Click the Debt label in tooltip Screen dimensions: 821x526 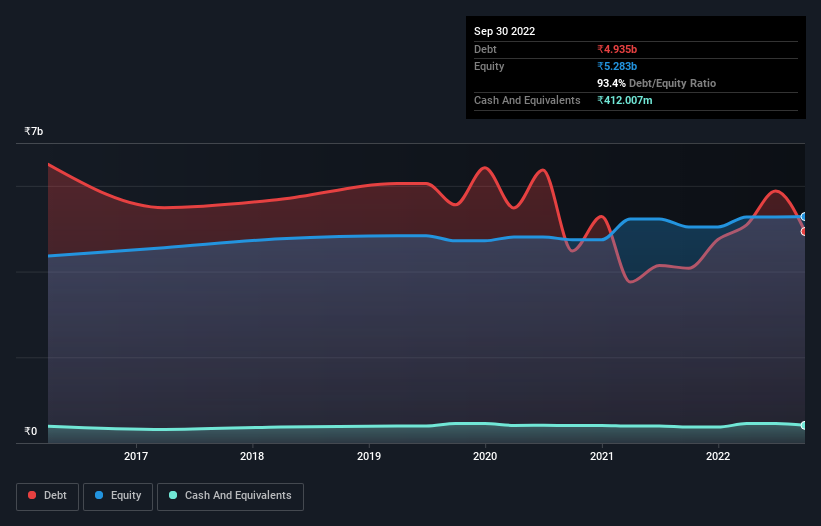click(x=485, y=49)
